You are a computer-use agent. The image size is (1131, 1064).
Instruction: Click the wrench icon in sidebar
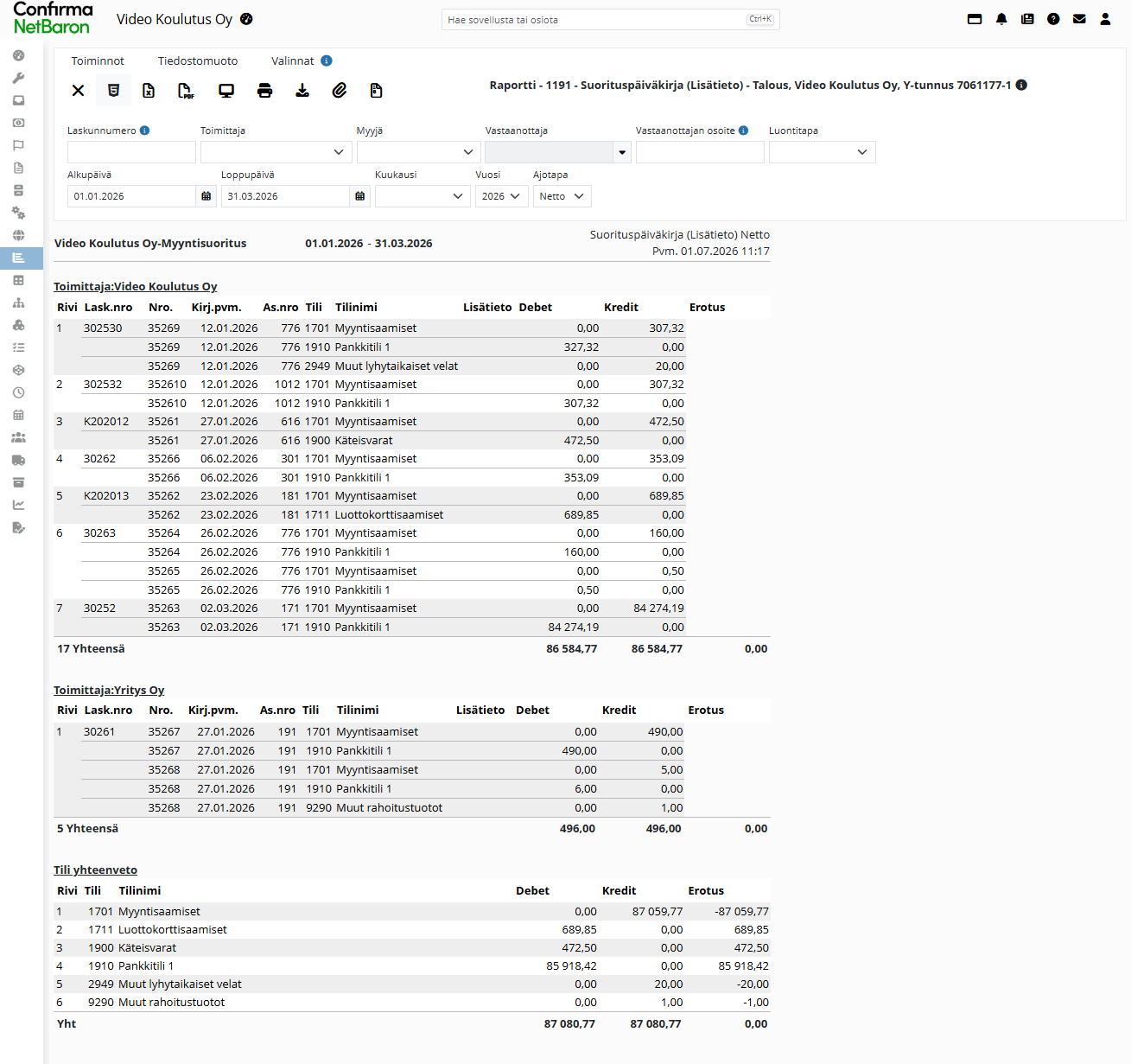pyautogui.click(x=18, y=78)
